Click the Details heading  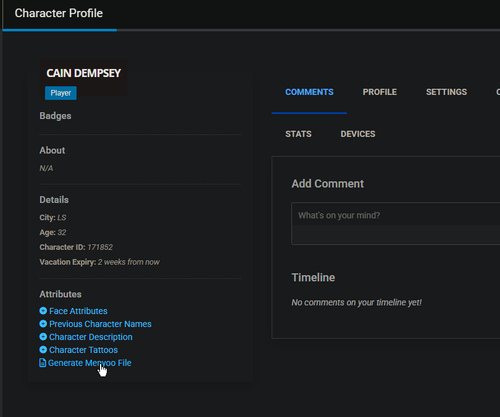(54, 200)
